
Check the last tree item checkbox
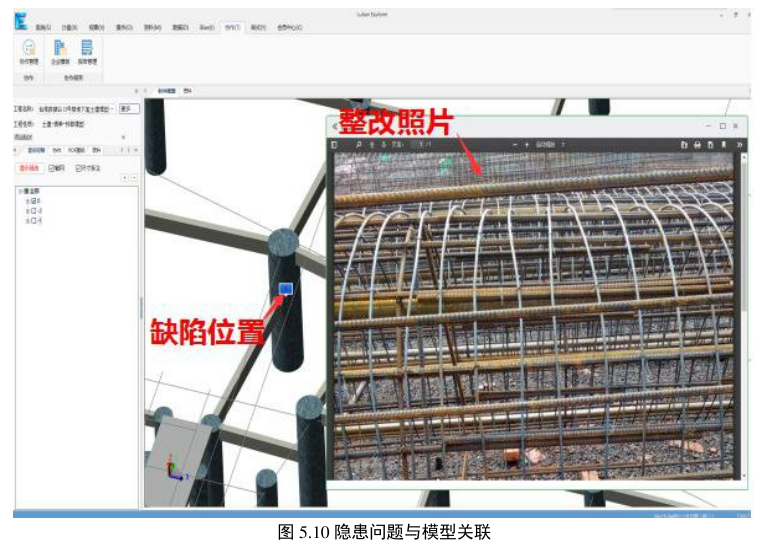click(x=34, y=220)
